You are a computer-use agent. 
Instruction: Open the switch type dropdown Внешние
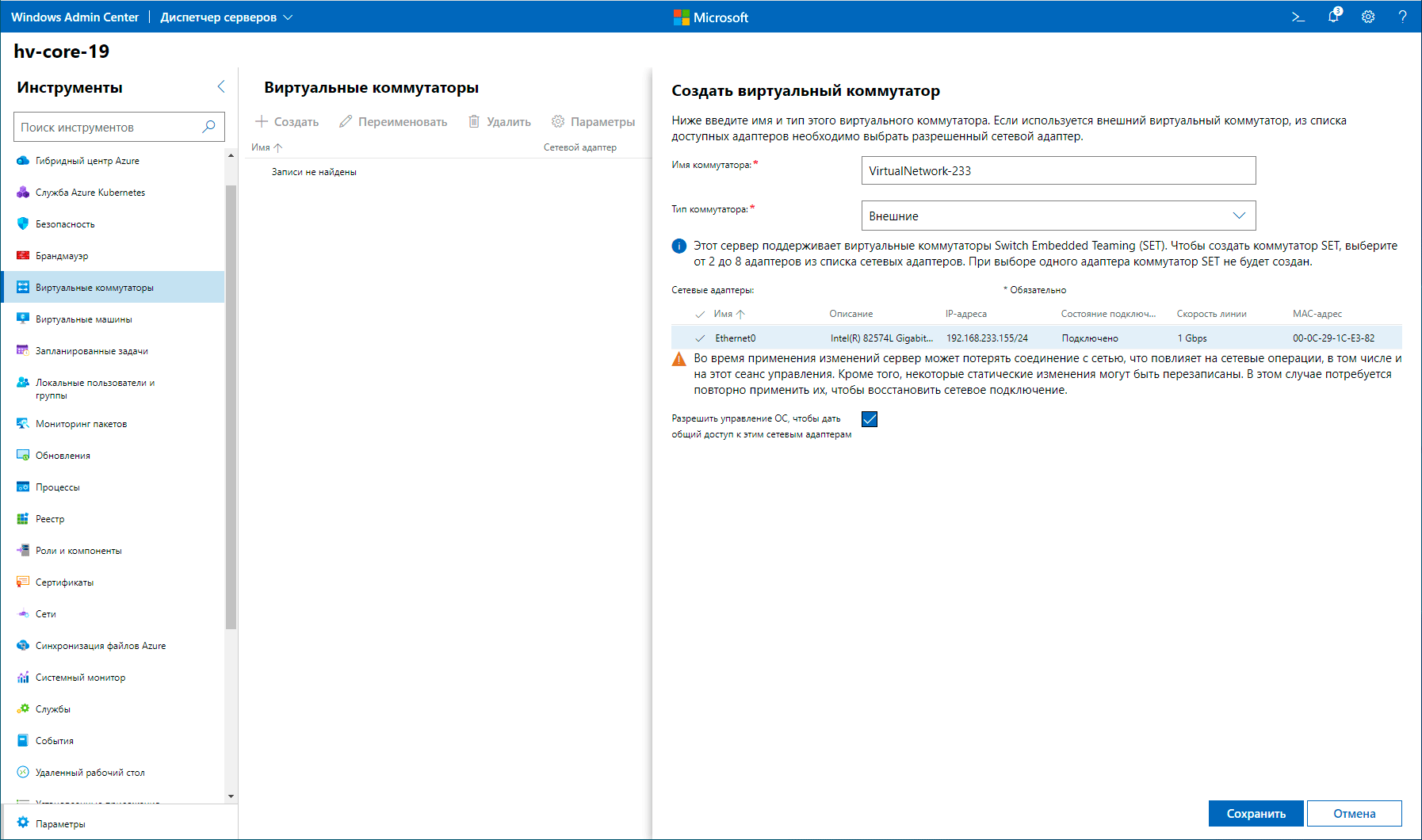click(1058, 216)
